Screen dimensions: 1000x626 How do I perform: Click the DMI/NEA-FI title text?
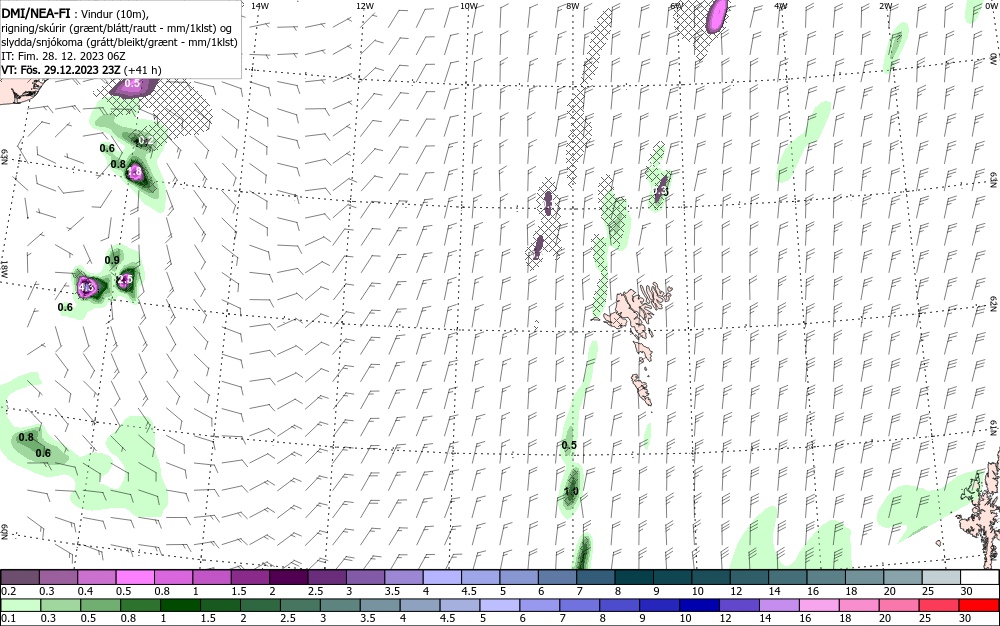[36, 15]
